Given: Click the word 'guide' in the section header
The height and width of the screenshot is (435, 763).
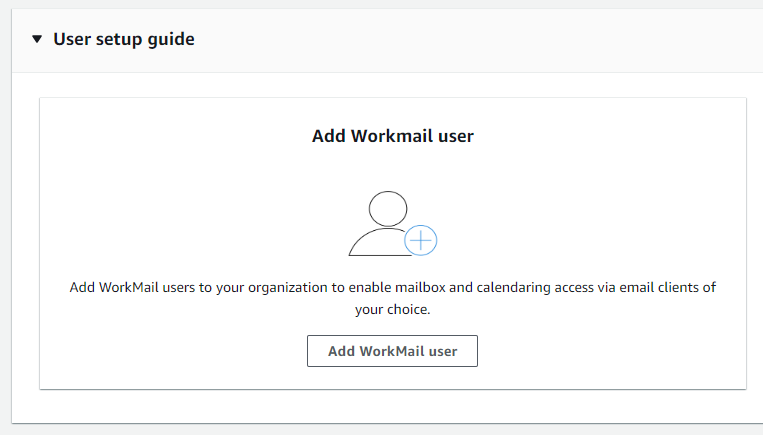Looking at the screenshot, I should [x=172, y=40].
